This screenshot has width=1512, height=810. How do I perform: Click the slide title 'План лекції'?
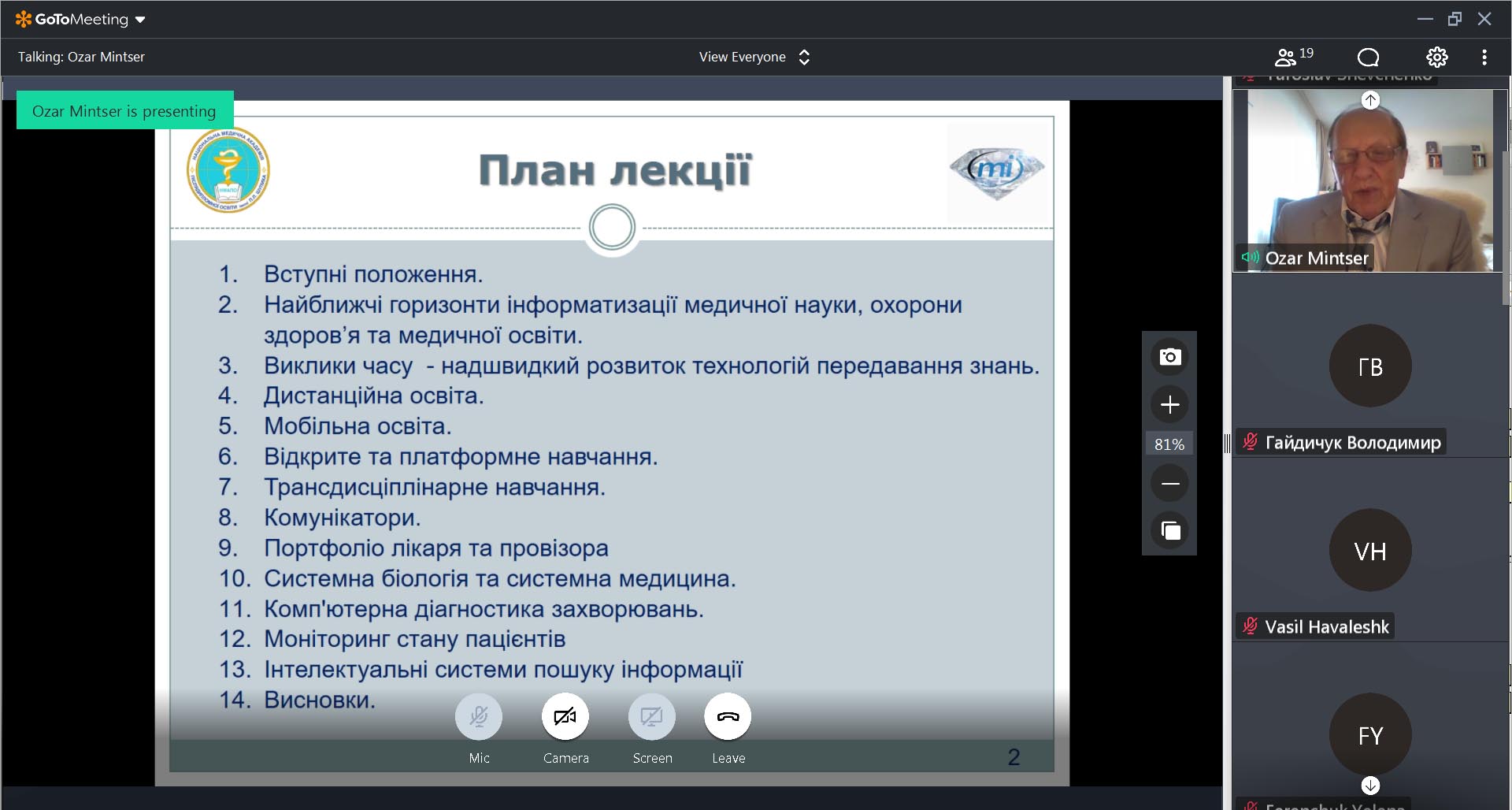coord(615,170)
